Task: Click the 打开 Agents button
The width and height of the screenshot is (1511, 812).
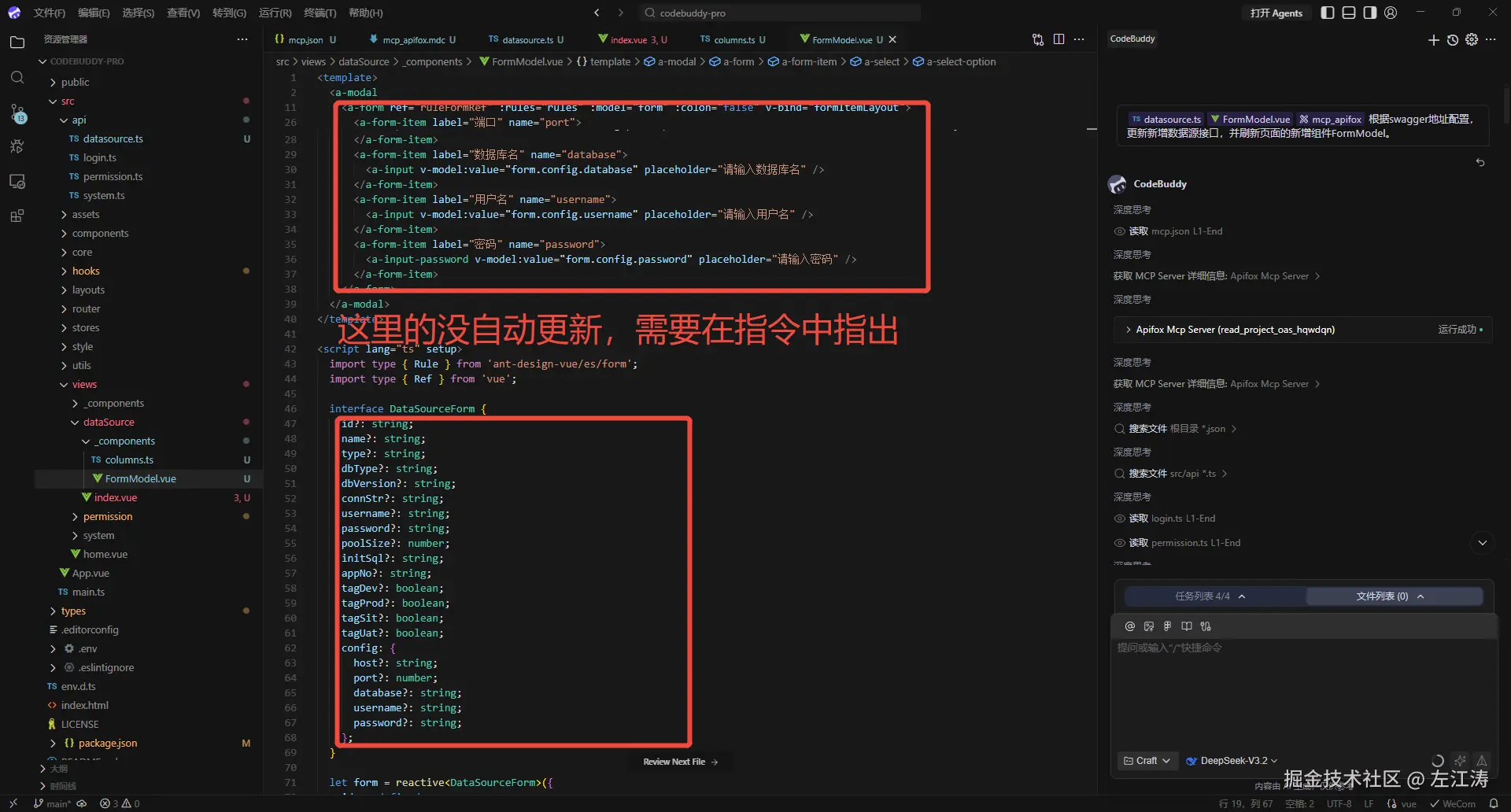Action: 1276,13
